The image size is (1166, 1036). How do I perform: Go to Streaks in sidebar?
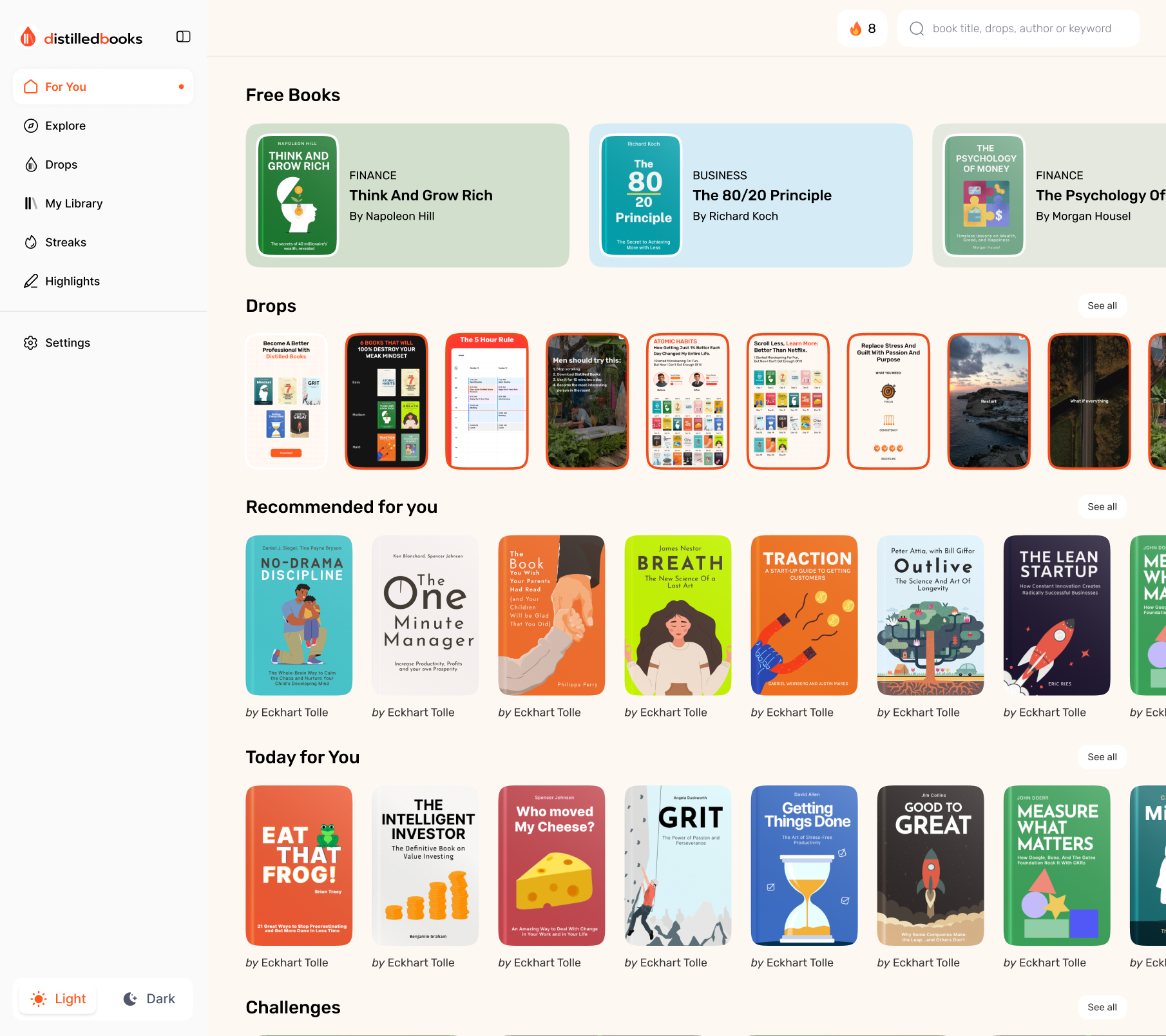pos(65,242)
